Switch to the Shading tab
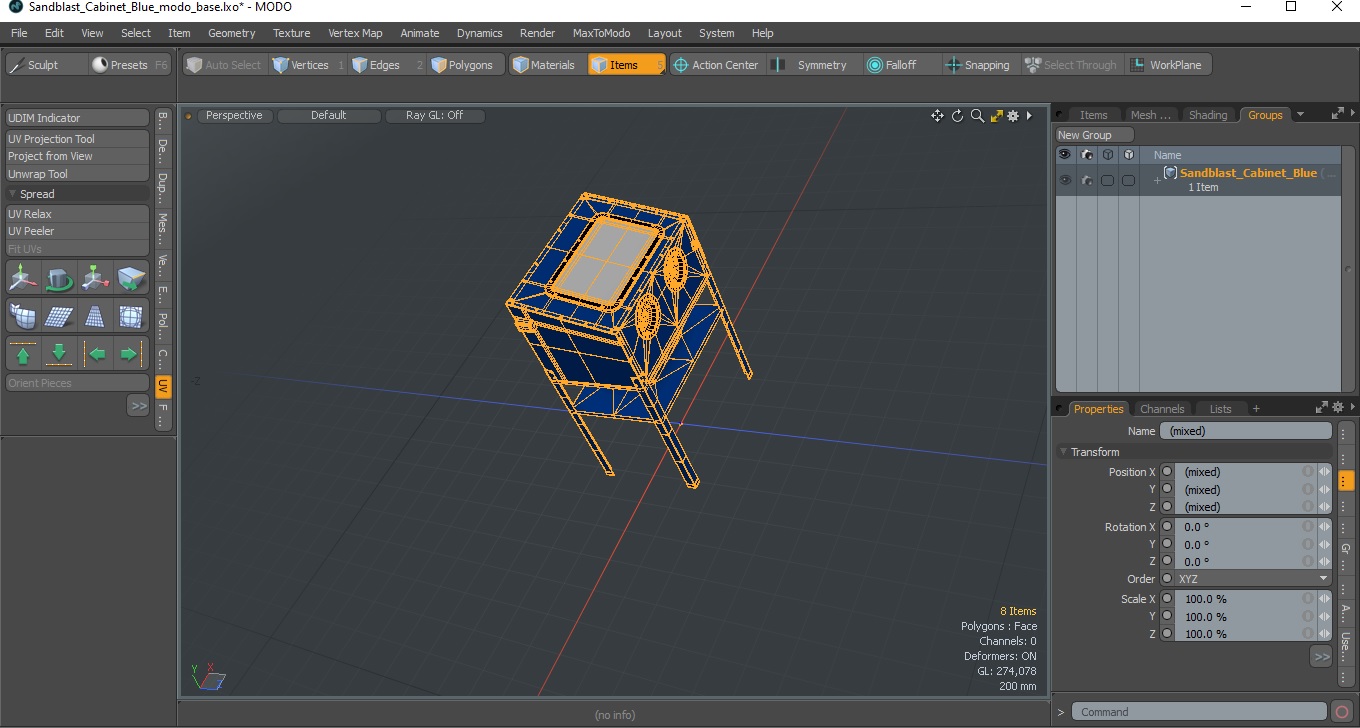Viewport: 1360px width, 728px height. (1207, 115)
